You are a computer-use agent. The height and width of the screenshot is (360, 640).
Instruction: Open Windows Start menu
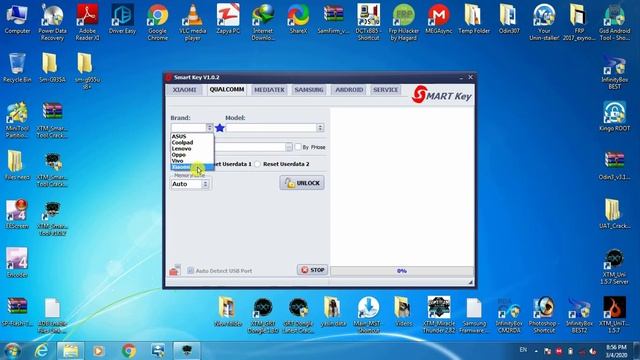(12, 351)
